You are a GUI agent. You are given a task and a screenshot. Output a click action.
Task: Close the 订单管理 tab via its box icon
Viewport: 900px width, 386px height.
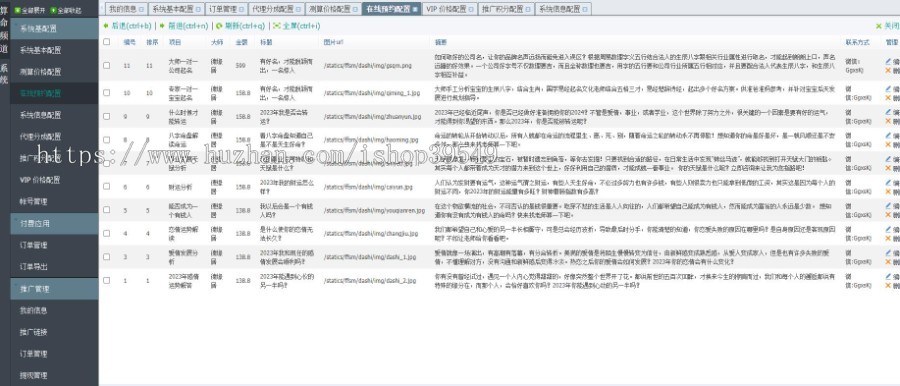[x=242, y=9]
